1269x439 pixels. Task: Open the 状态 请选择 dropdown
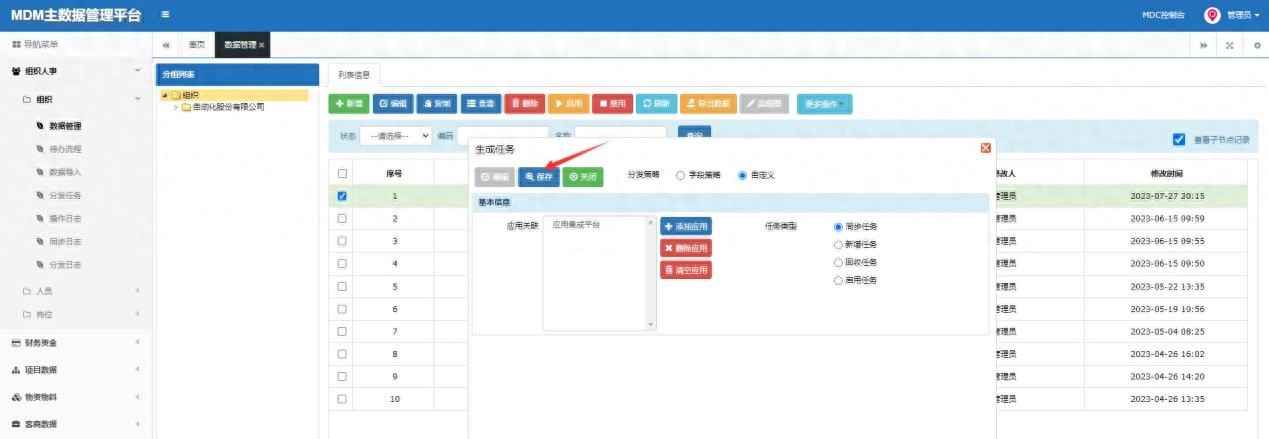click(x=396, y=135)
